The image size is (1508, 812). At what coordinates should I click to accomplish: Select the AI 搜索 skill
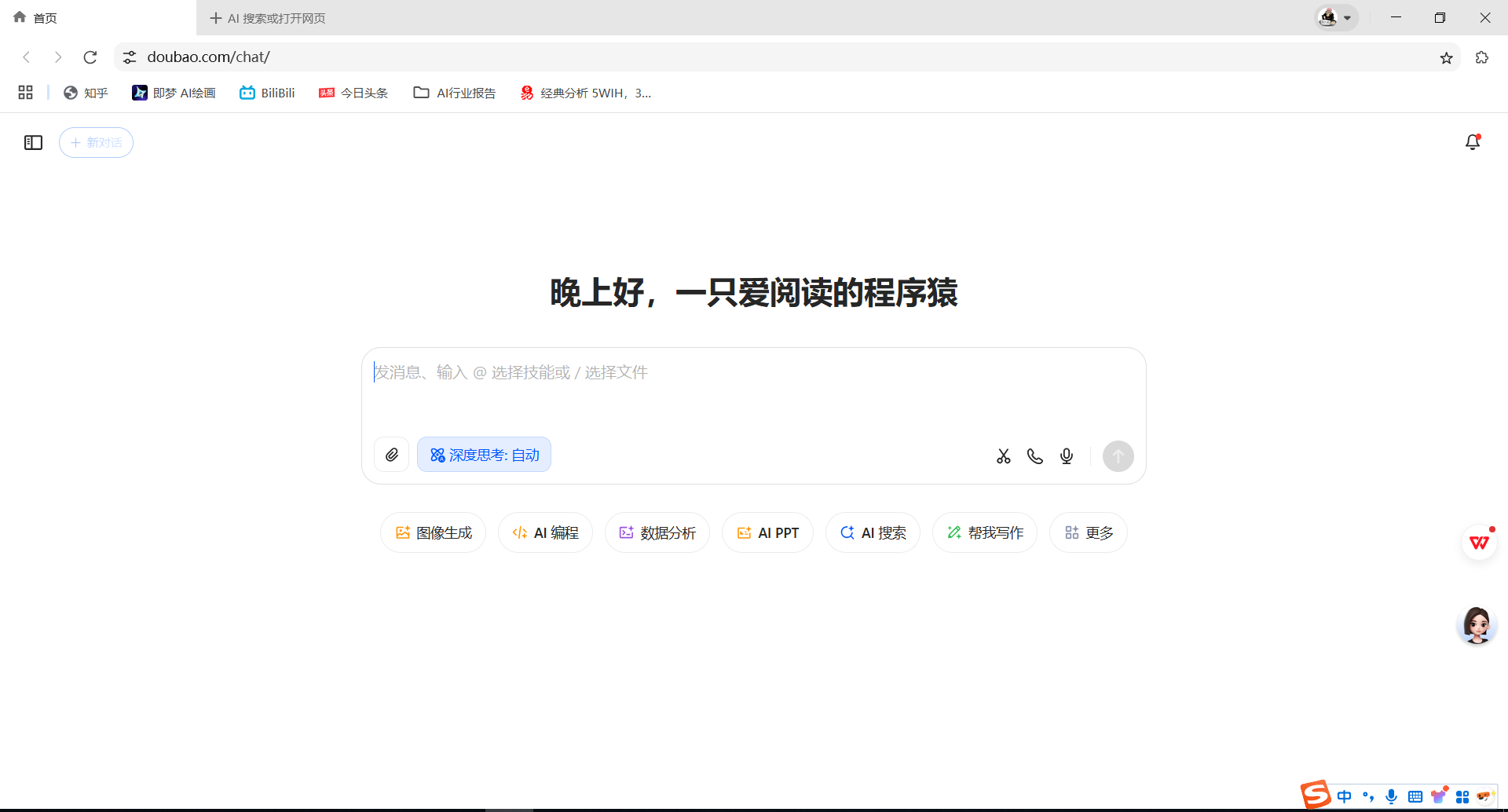873,532
